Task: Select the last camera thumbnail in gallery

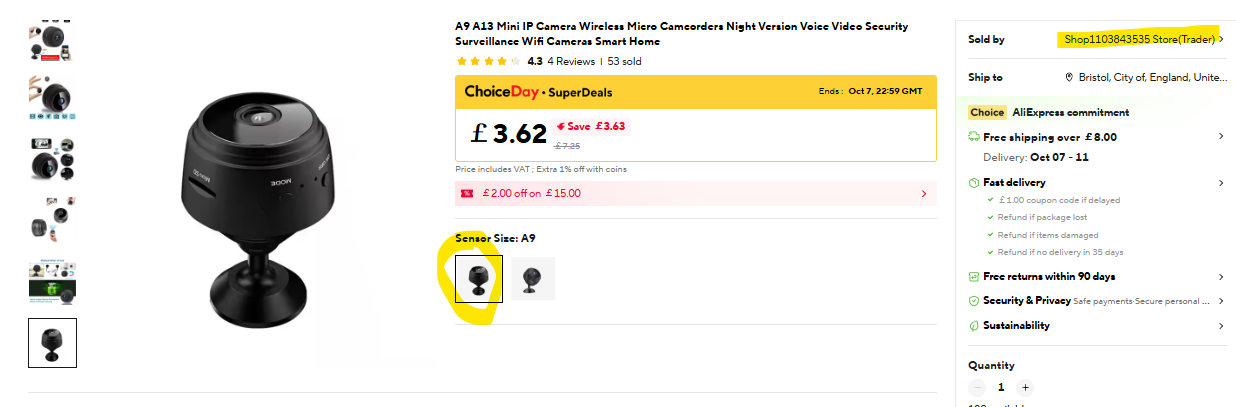Action: (52, 342)
